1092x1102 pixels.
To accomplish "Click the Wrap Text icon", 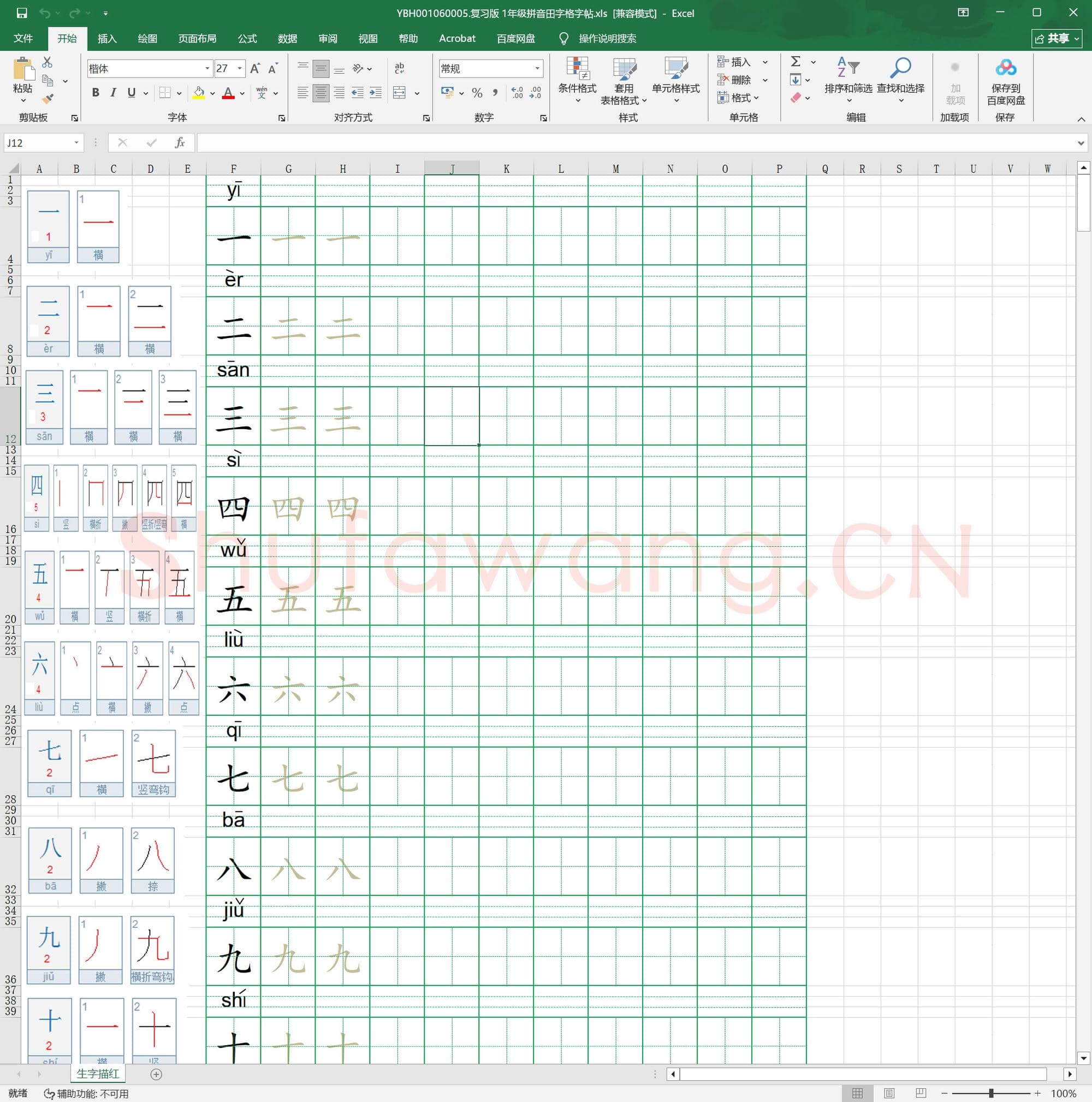I will tap(400, 68).
